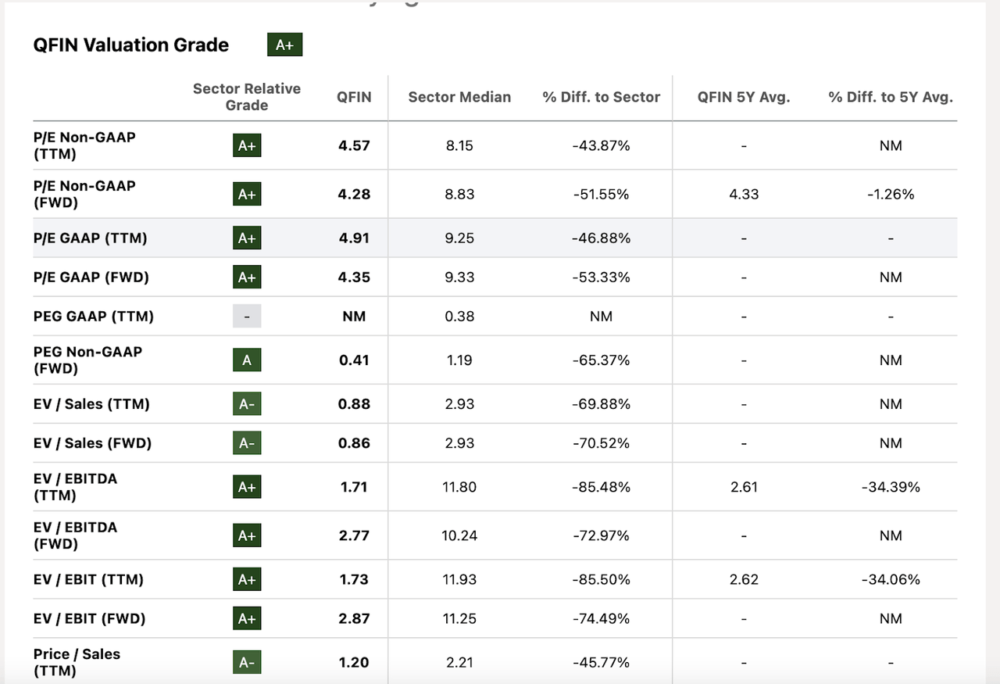Select the -65.37% sector difference cell
Viewport: 1000px width, 684px height.
[601, 360]
